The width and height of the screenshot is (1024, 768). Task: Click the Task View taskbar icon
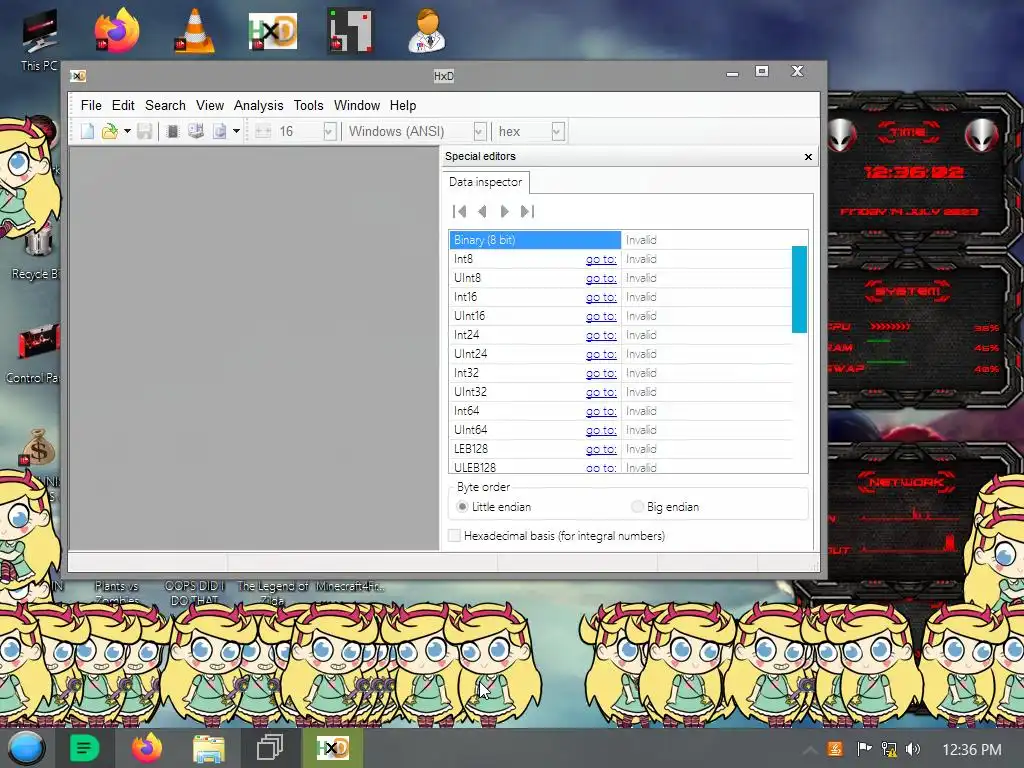[x=269, y=748]
